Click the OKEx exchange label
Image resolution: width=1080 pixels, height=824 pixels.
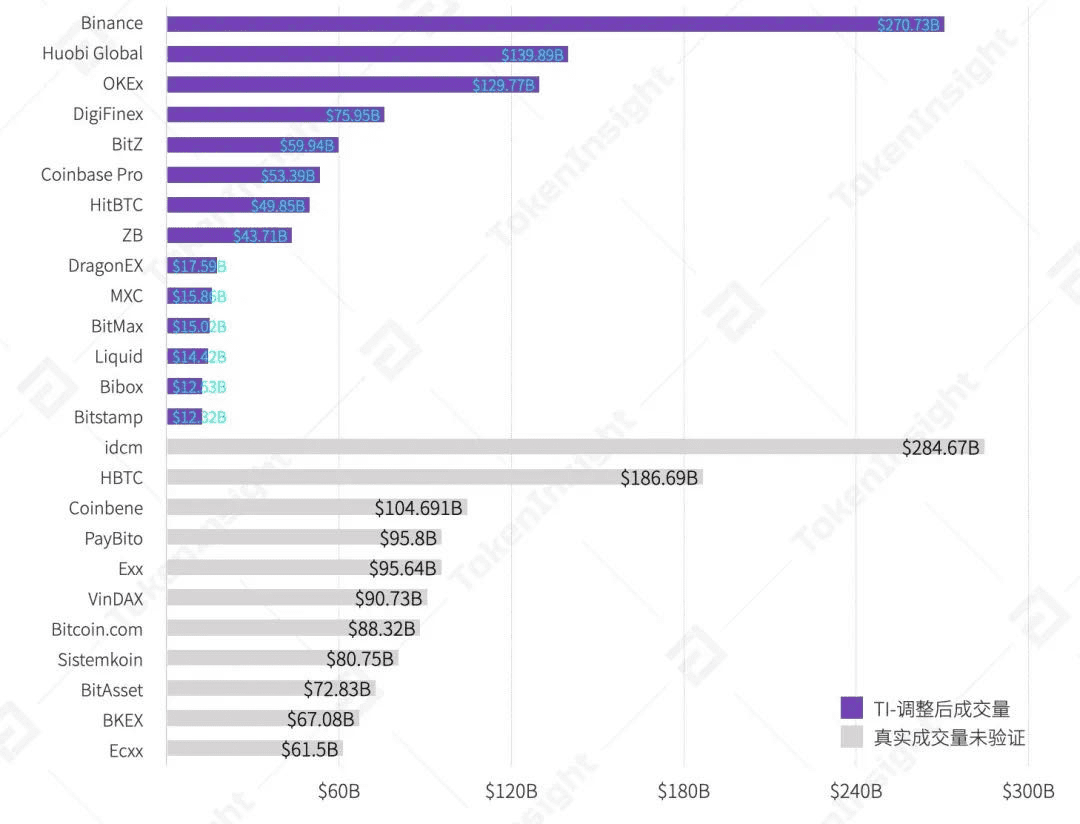123,84
